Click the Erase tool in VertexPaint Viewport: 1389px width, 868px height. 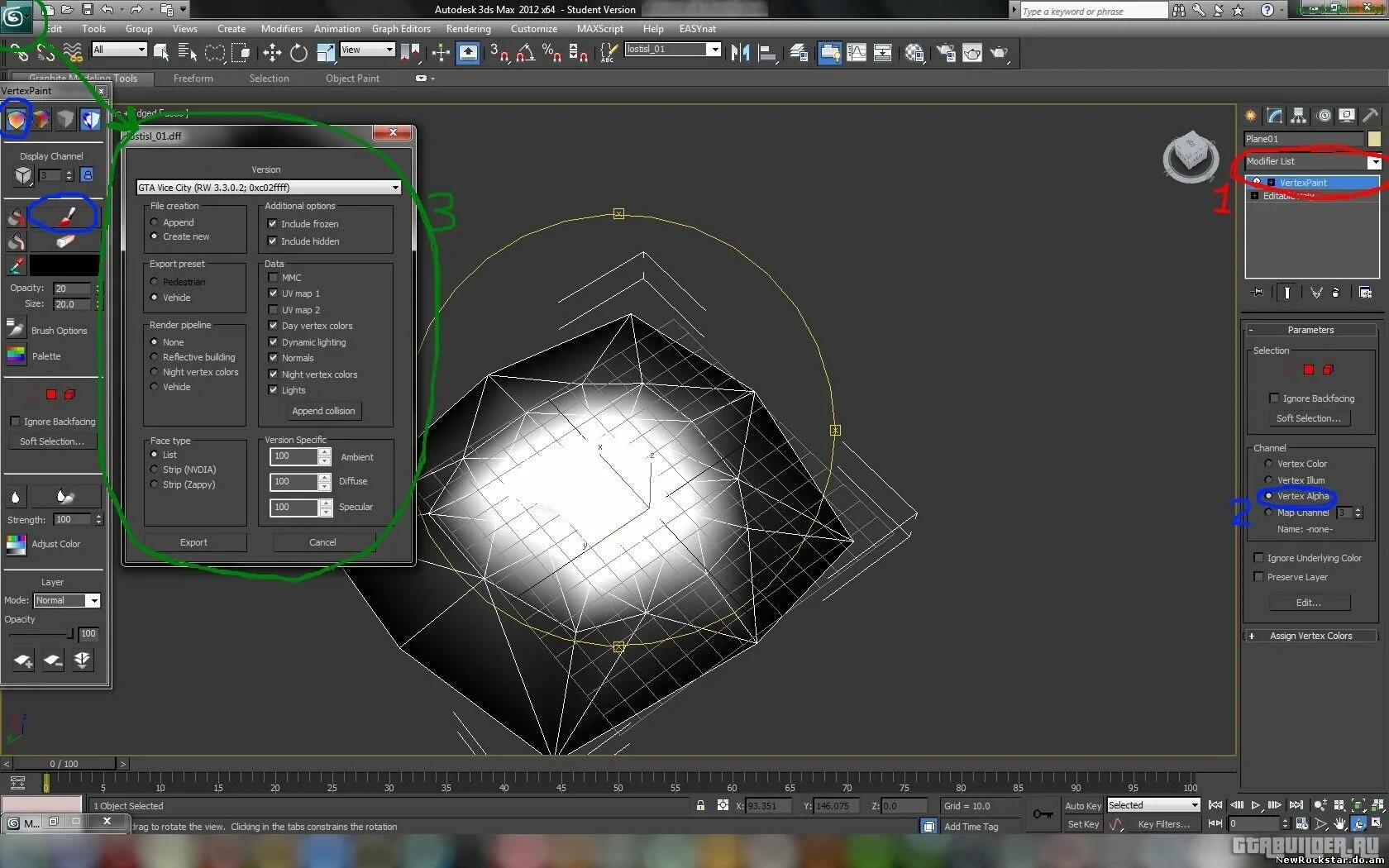pyautogui.click(x=66, y=241)
